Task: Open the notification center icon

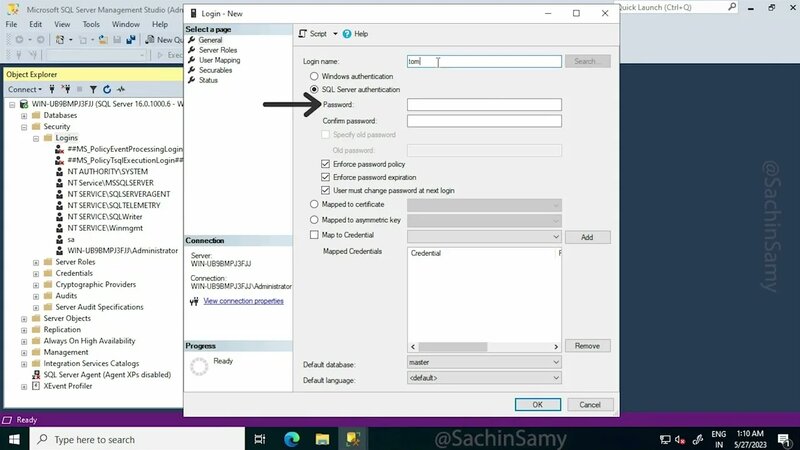Action: [x=784, y=439]
